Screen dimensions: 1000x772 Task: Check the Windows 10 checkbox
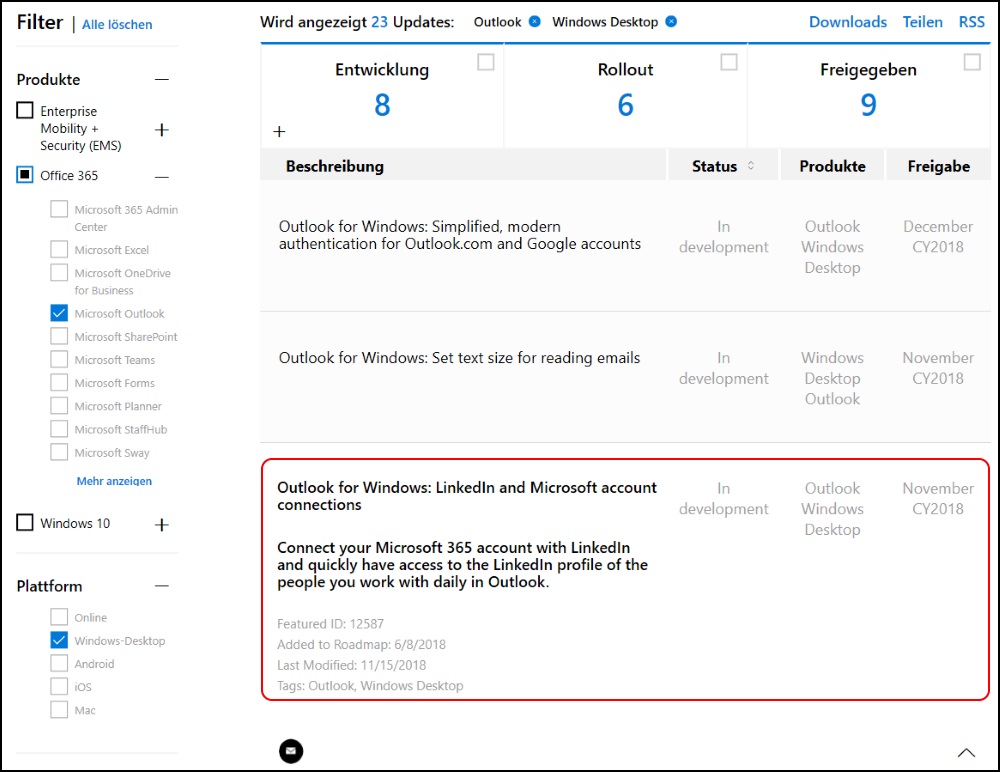point(25,523)
